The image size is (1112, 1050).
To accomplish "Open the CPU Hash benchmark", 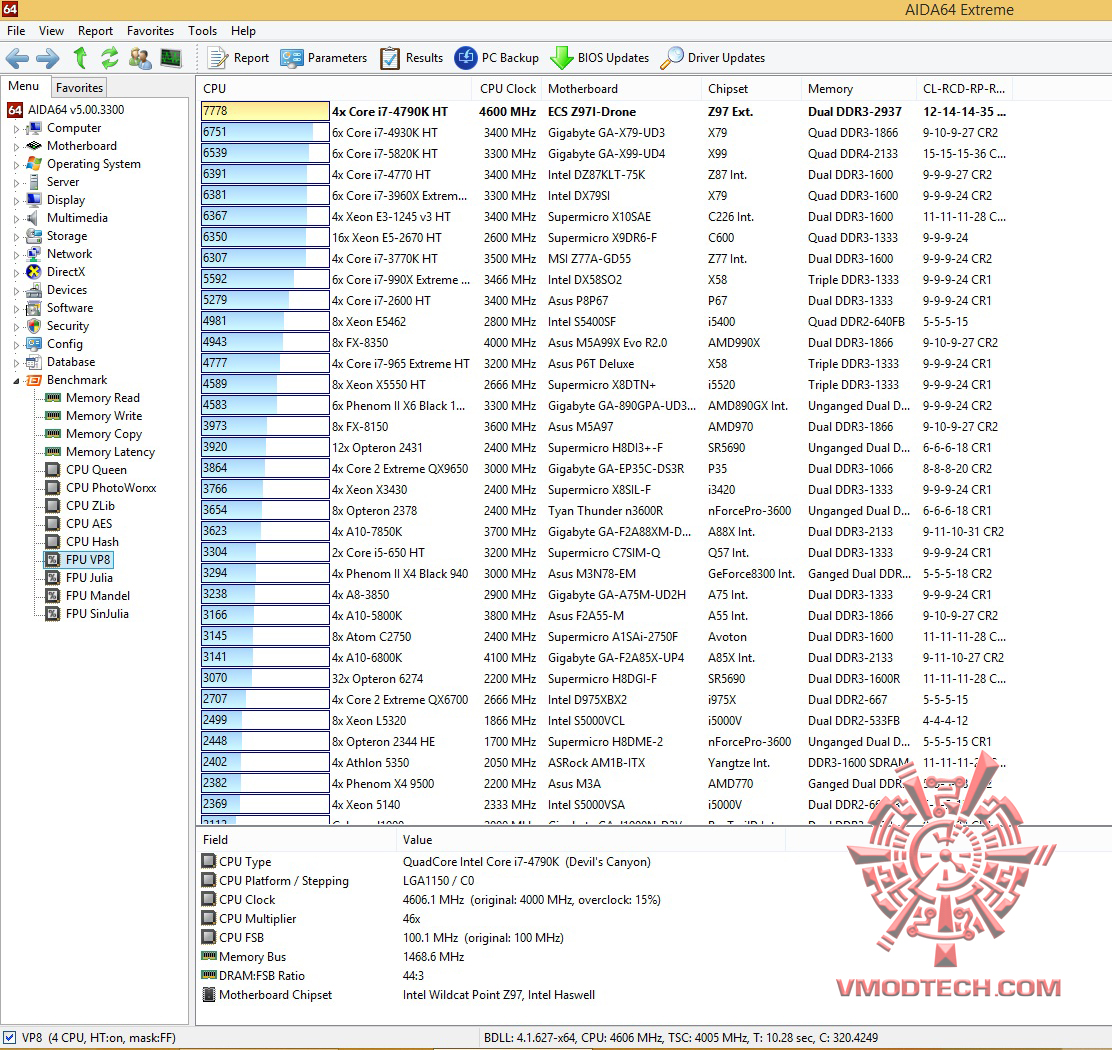I will pyautogui.click(x=82, y=542).
